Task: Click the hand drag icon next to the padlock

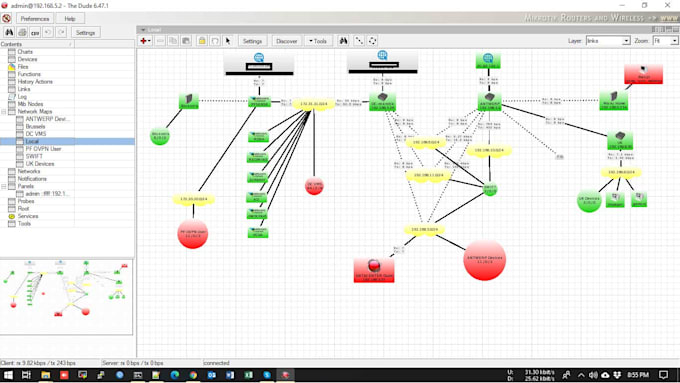Action: pos(215,41)
